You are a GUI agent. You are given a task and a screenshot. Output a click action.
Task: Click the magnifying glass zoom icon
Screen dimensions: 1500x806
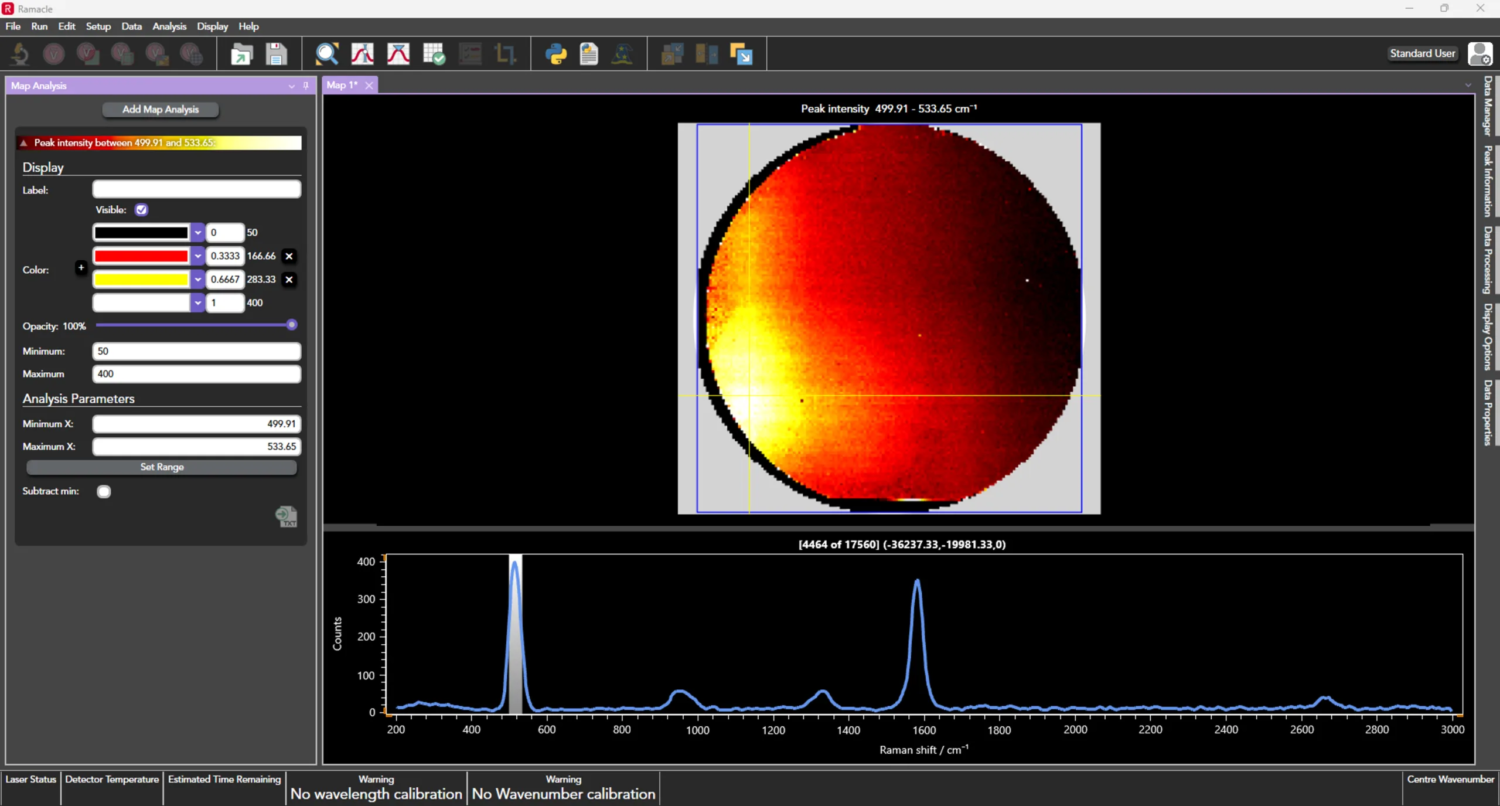327,54
